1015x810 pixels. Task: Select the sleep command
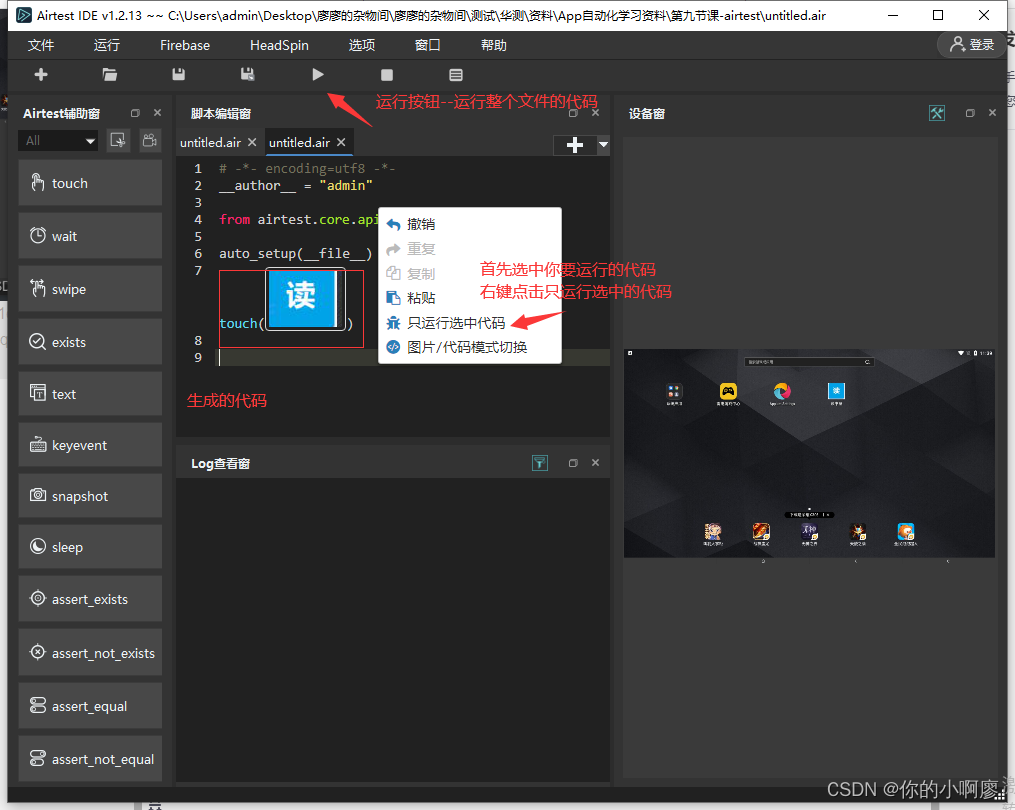pos(90,547)
